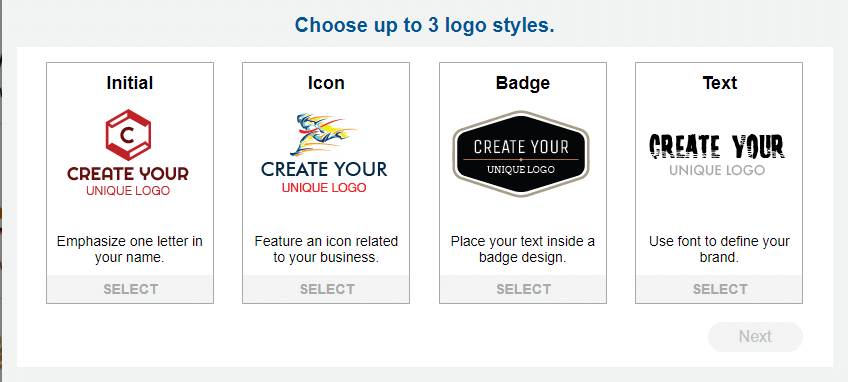848x382 pixels.
Task: Click the Icon card heading
Action: point(326,83)
